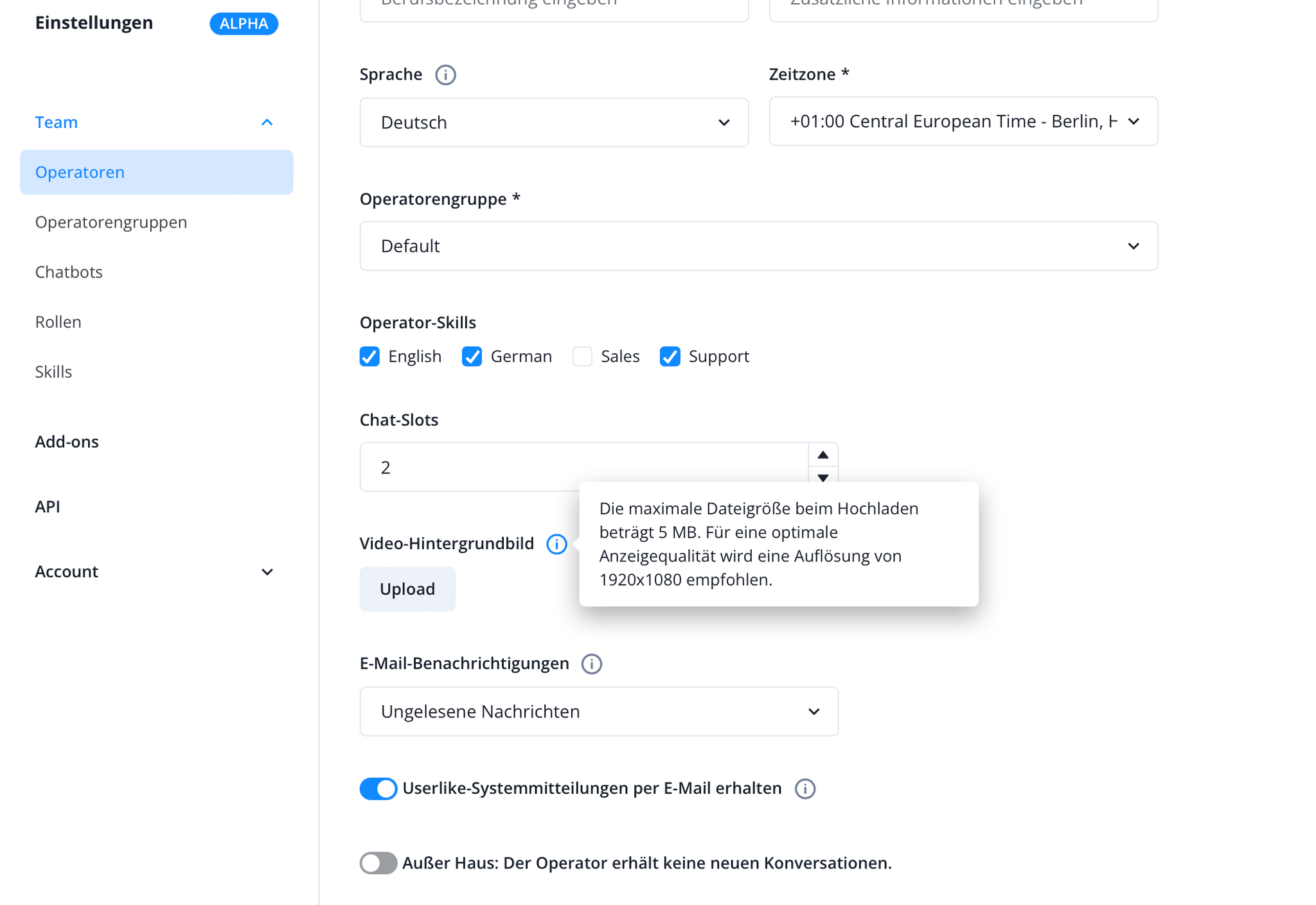Increment Chat-Slots value using up stepper
The width and height of the screenshot is (1316, 905).
click(823, 455)
